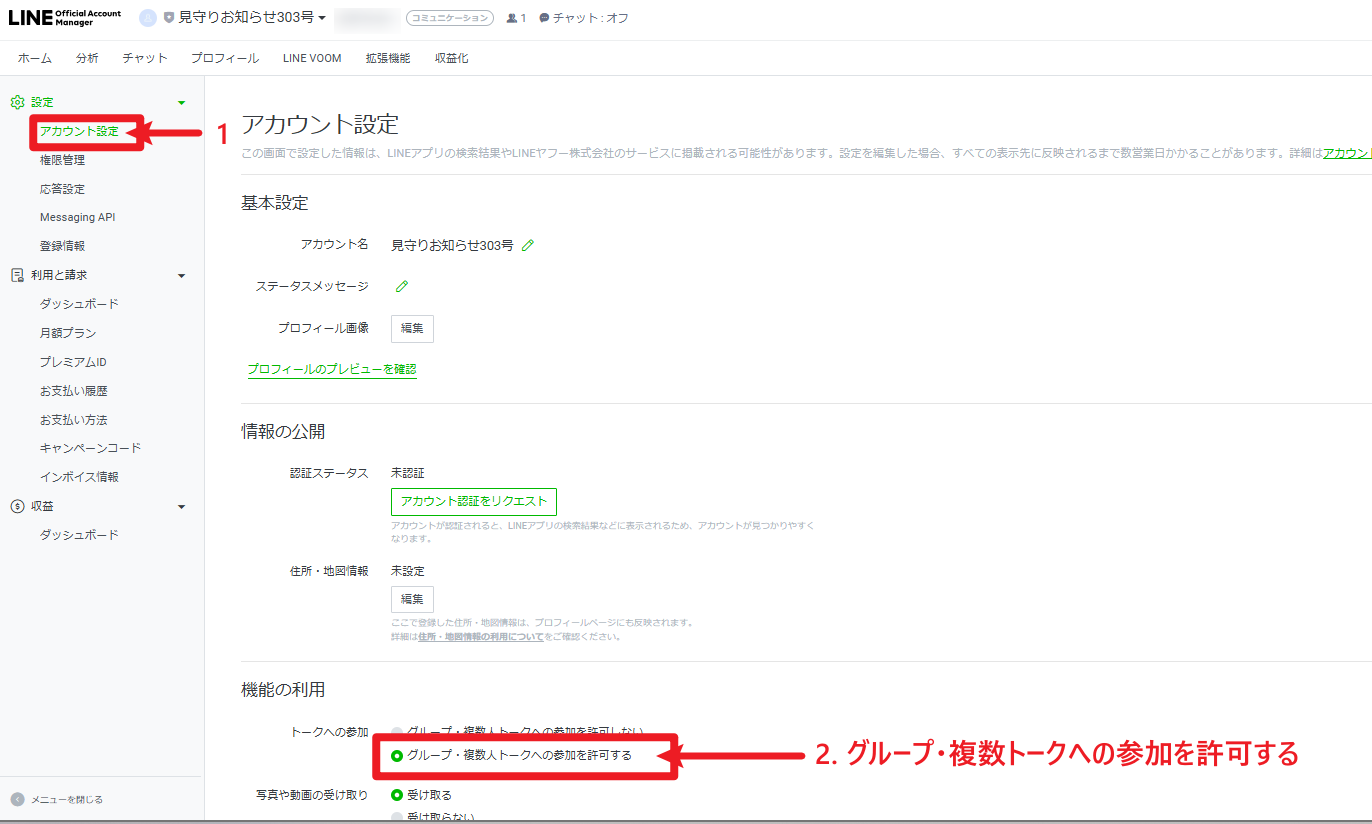The image size is (1372, 824).
Task: Click the LINE Official Account Manager logo
Action: (65, 18)
